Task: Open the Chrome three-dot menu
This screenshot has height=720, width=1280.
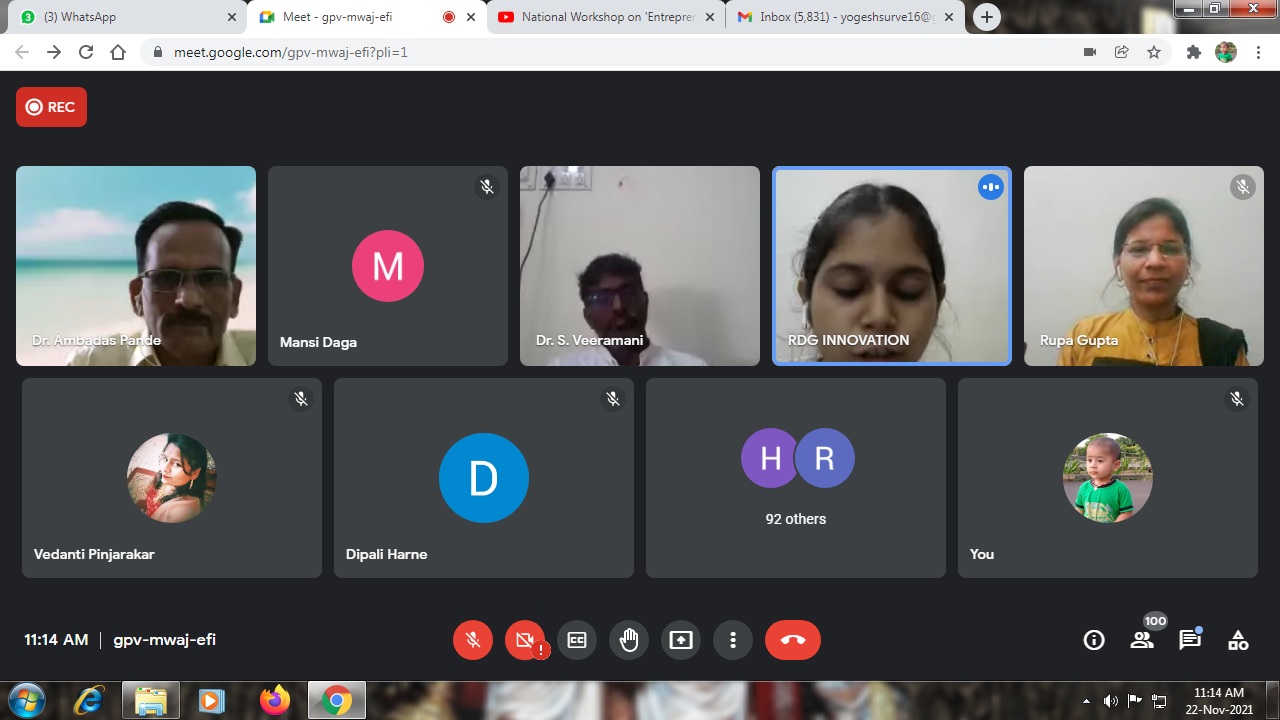Action: click(1258, 52)
